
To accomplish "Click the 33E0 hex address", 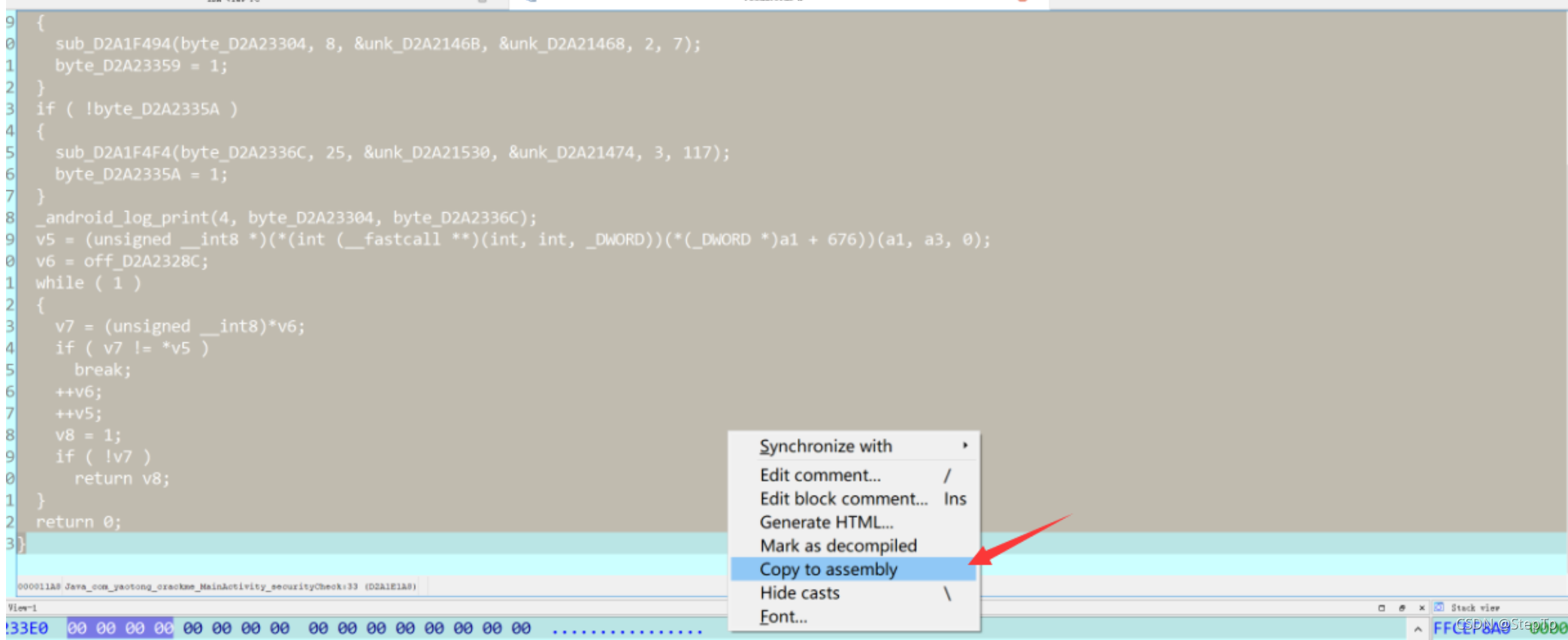I will [28, 628].
